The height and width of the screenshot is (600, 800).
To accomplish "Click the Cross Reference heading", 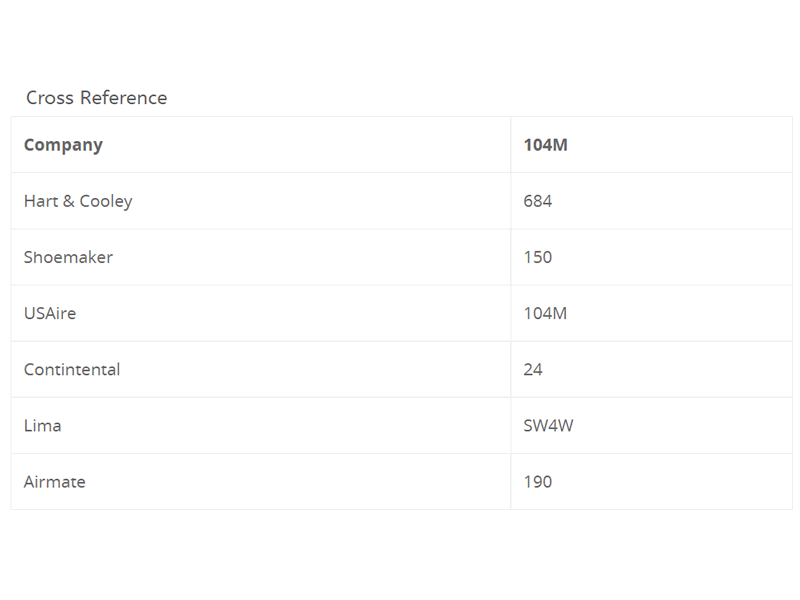I will (x=96, y=98).
